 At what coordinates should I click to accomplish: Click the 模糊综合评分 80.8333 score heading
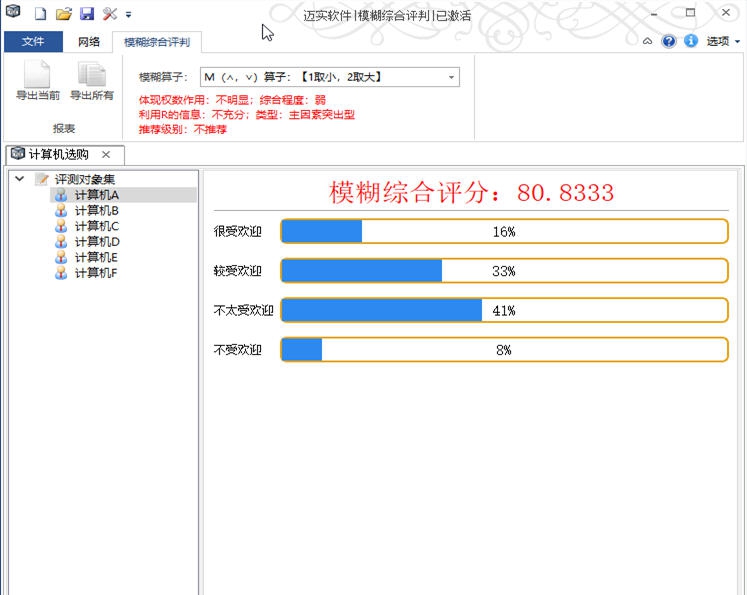tap(471, 193)
